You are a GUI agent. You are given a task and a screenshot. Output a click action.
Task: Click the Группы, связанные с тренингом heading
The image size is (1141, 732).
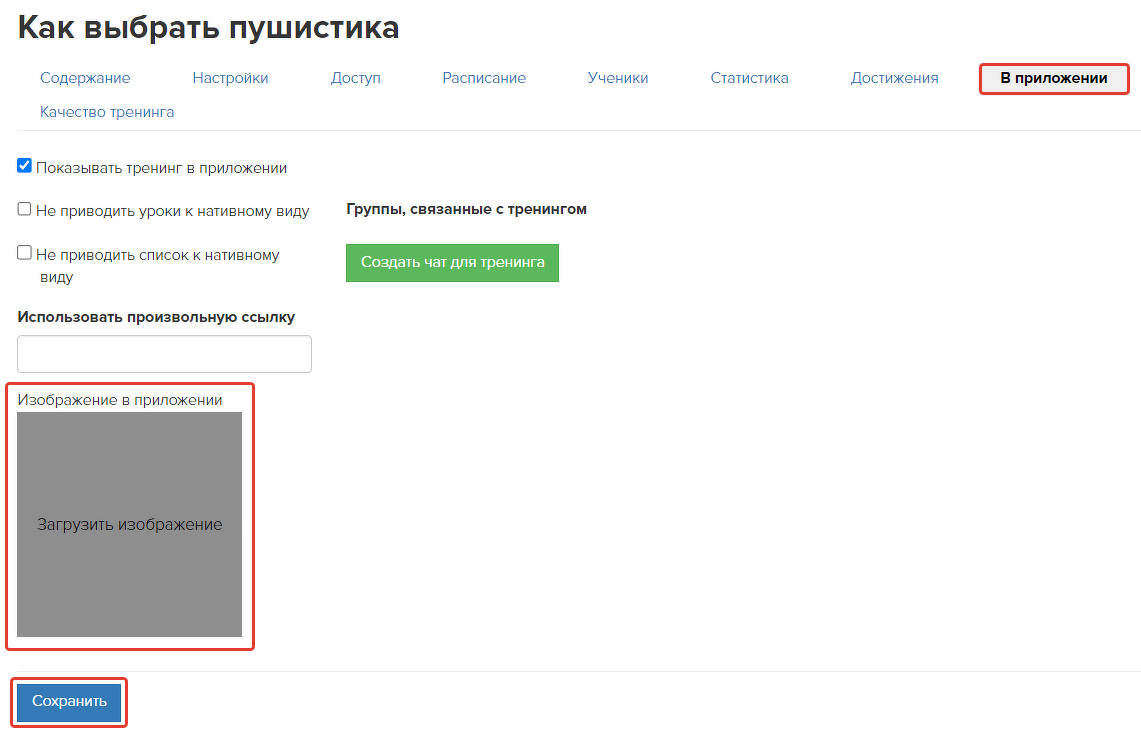(x=466, y=209)
